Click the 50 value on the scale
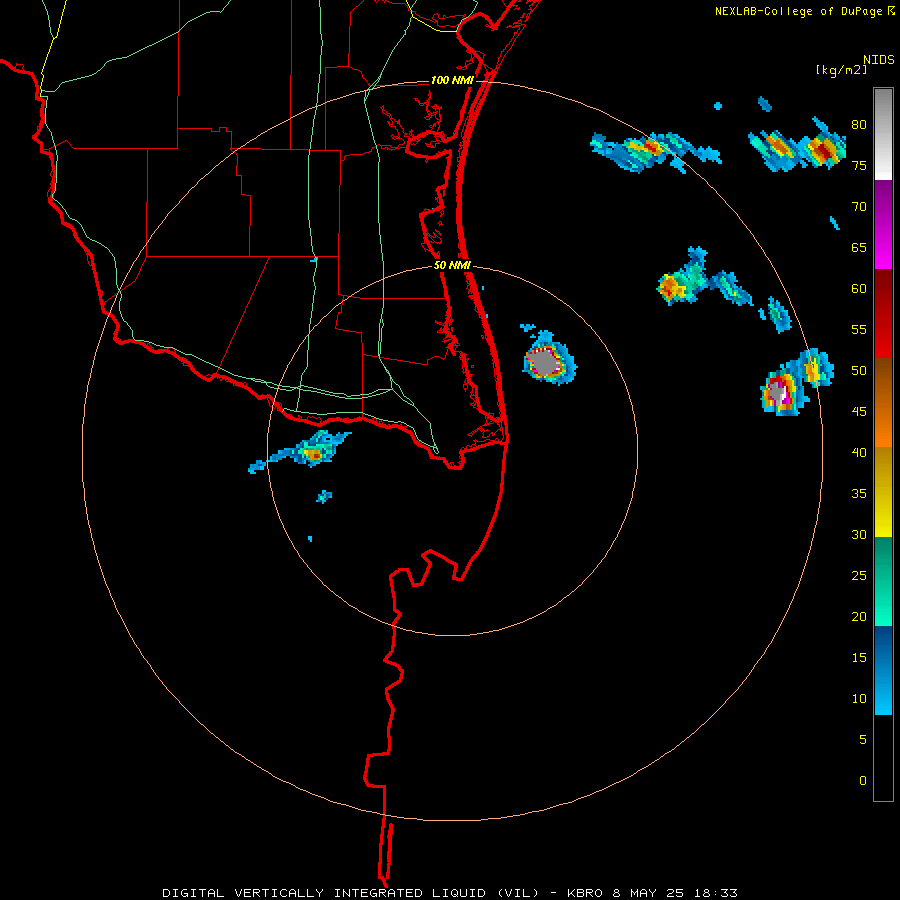This screenshot has width=900, height=900. point(859,370)
